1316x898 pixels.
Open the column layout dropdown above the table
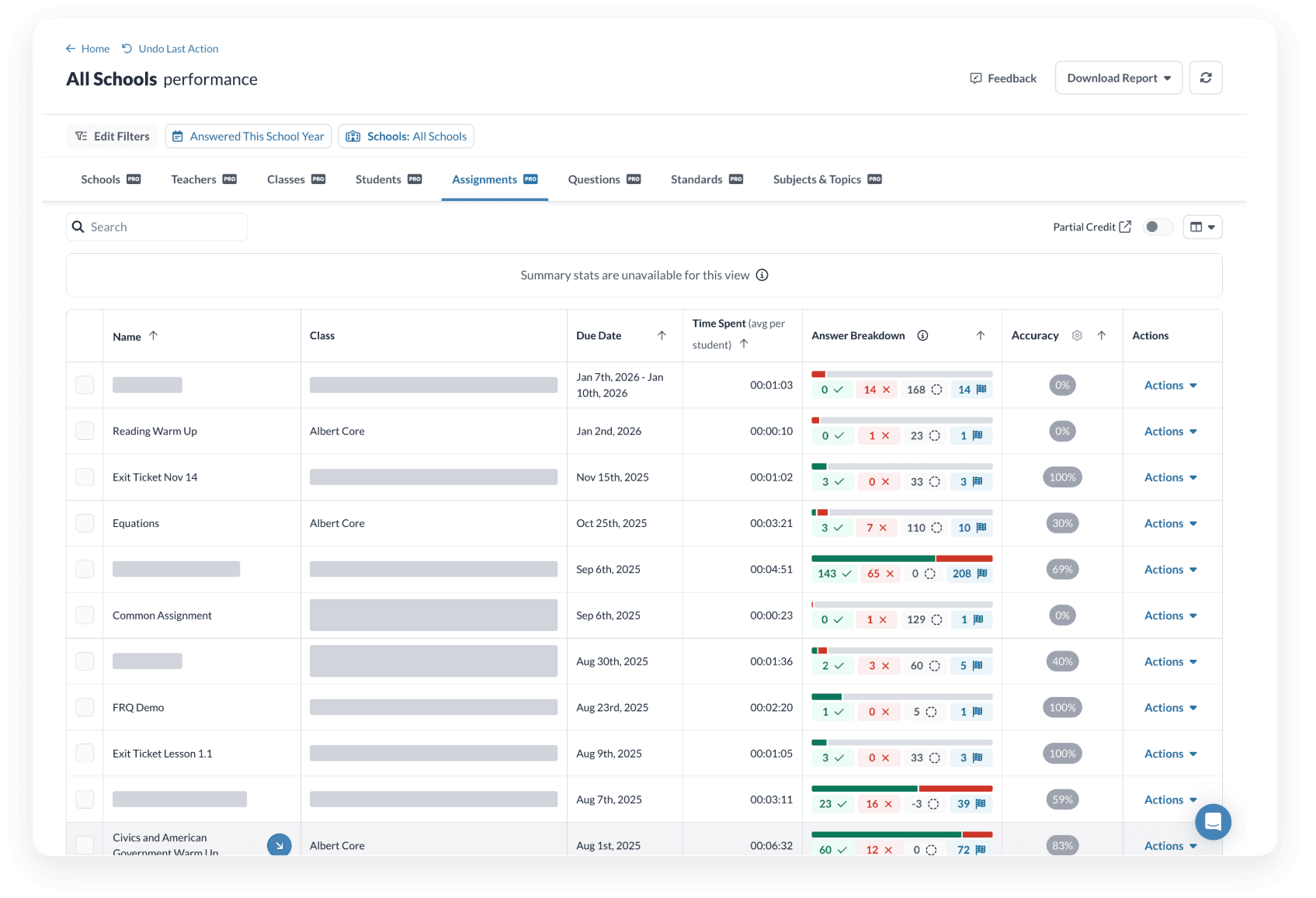[x=1203, y=227]
